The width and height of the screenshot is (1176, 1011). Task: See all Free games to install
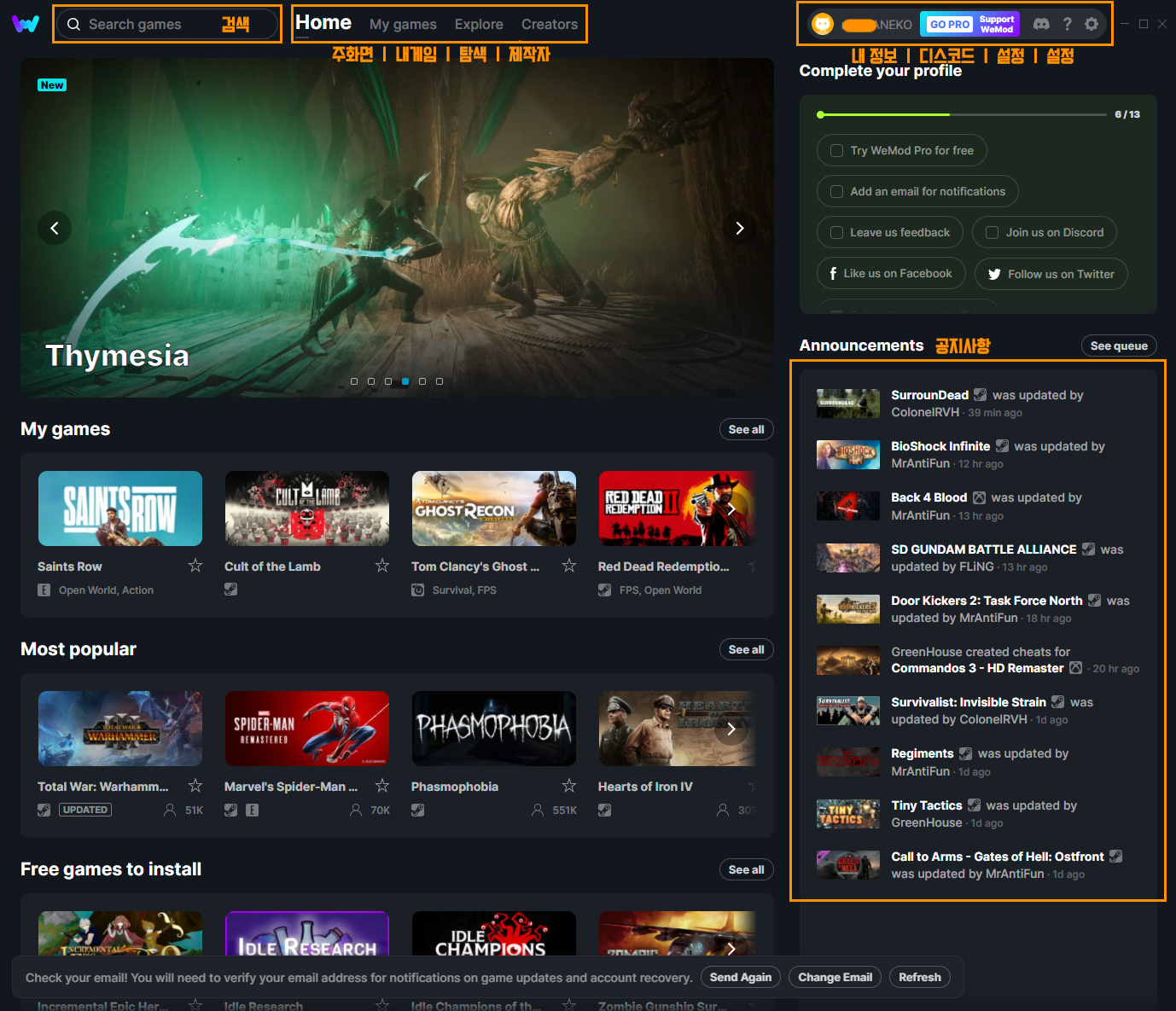pos(747,869)
